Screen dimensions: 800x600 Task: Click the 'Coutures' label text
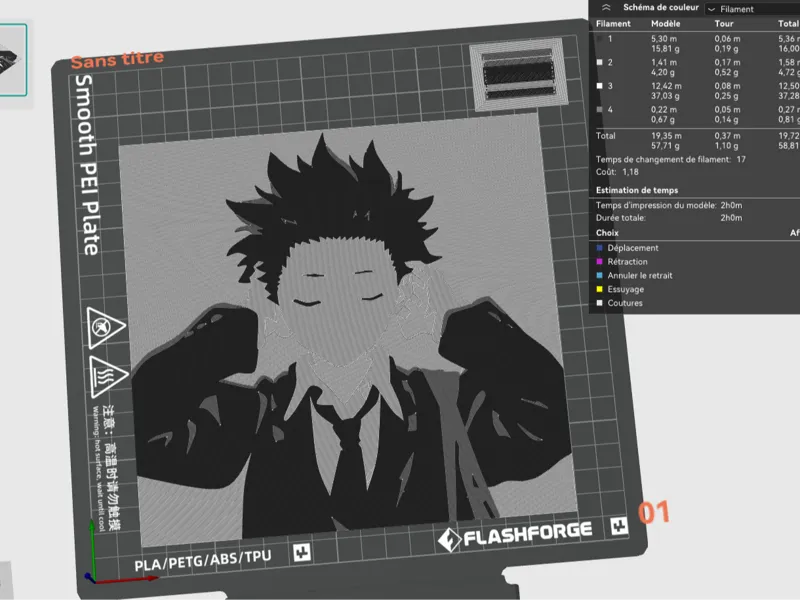click(x=624, y=303)
